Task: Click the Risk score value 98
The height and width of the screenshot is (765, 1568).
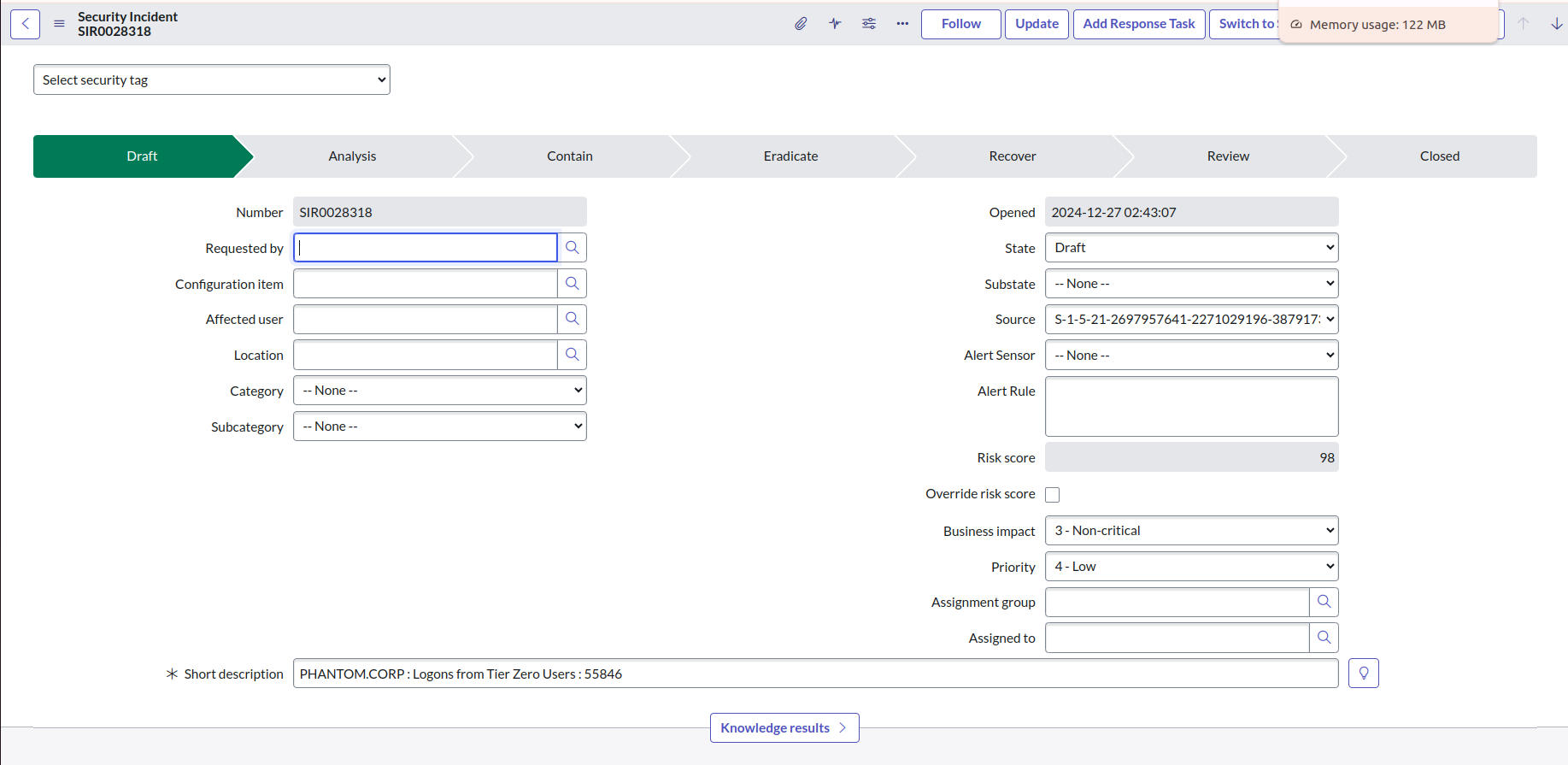Action: coord(1192,457)
